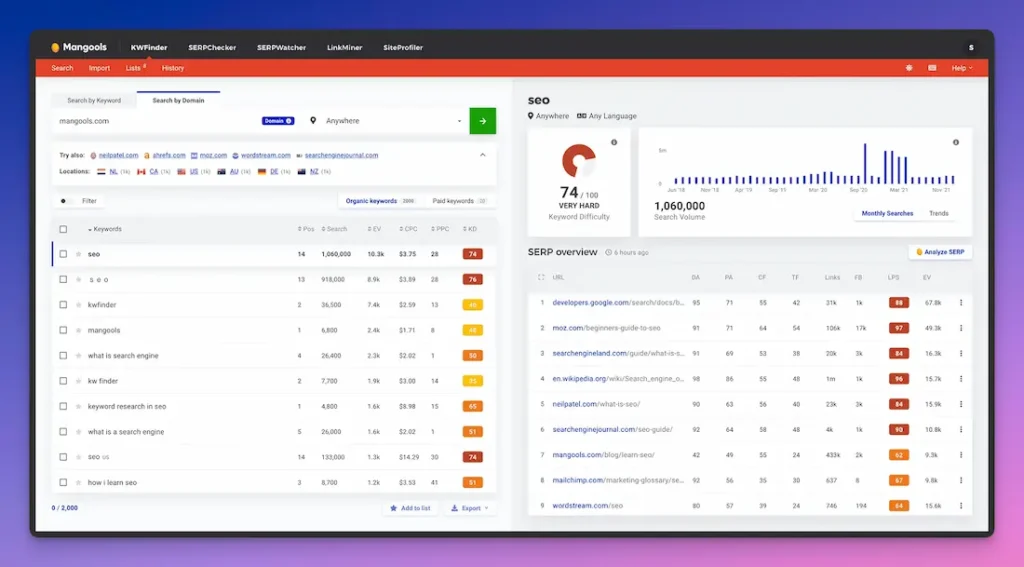Switch to Search by Keyword tab
The image size is (1024, 567).
(94, 101)
